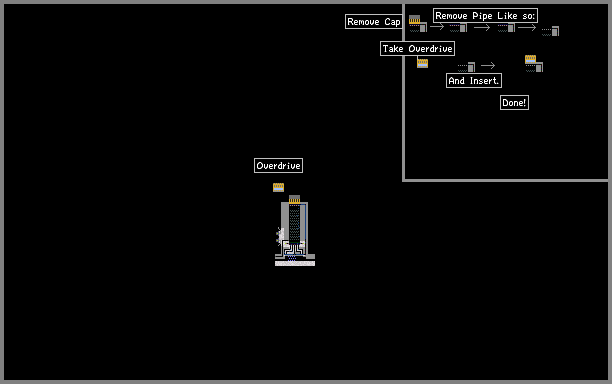Click the white base plate under the machine
Image resolution: width=612 pixels, height=384 pixels.
click(295, 263)
